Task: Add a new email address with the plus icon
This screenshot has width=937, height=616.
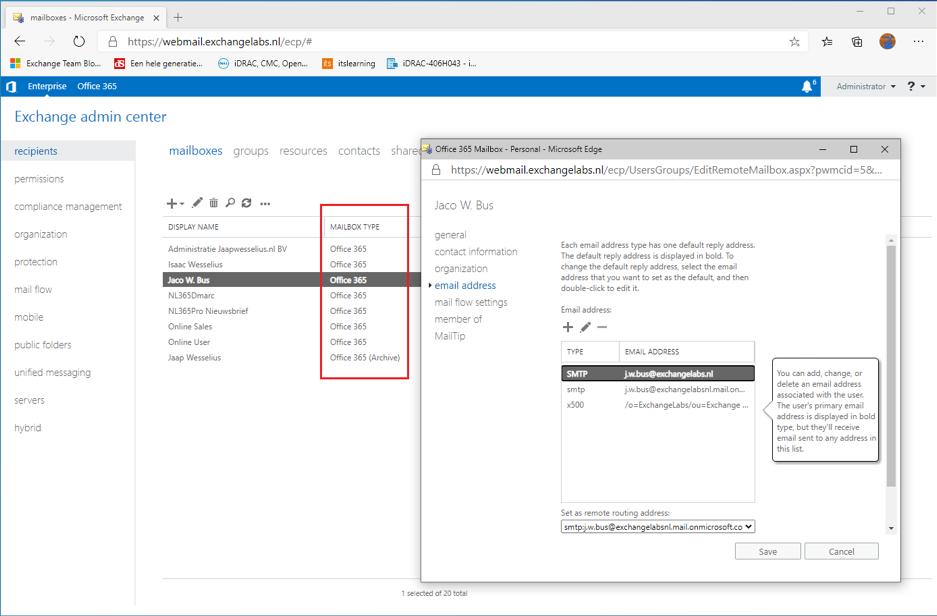Action: (568, 326)
